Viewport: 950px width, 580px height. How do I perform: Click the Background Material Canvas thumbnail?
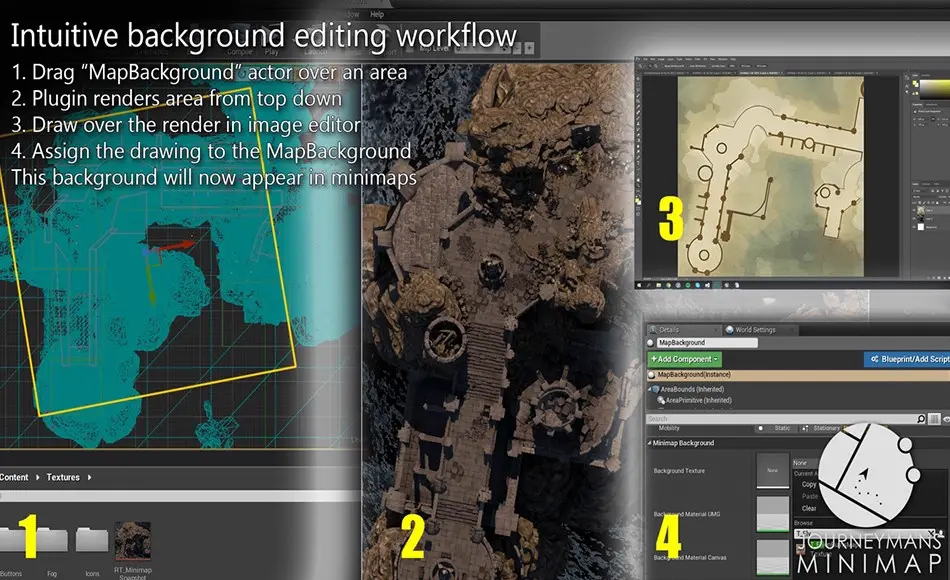pyautogui.click(x=772, y=557)
